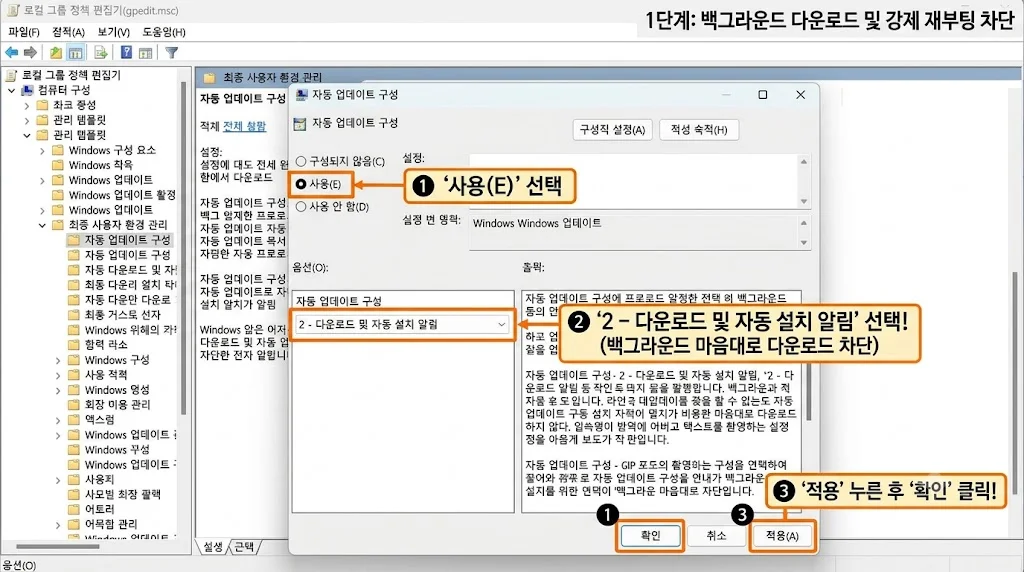Click the supported-on box scroll-up arrow
Image resolution: width=1024 pixels, height=572 pixels.
pyautogui.click(x=804, y=223)
